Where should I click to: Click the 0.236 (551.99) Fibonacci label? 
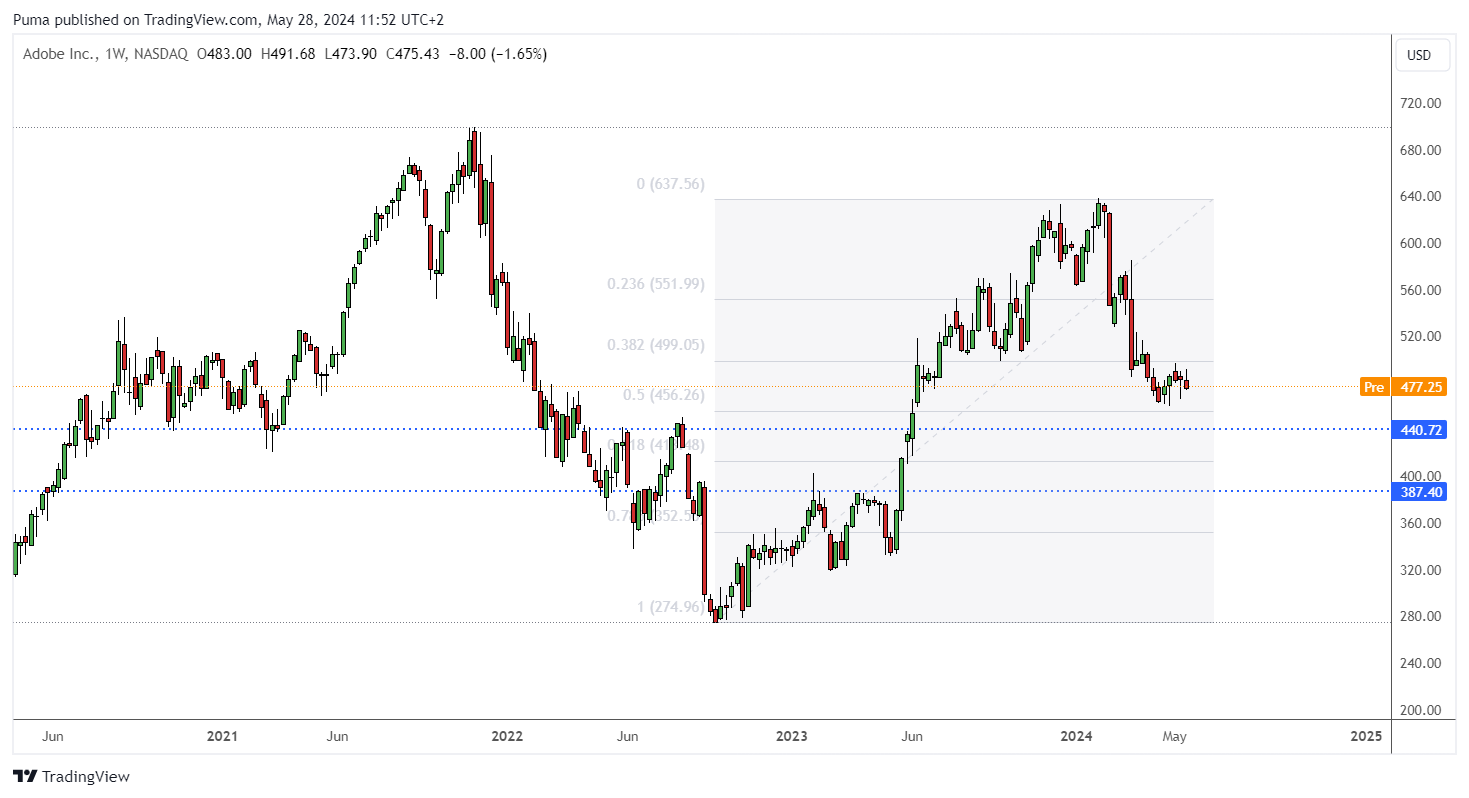click(x=656, y=284)
